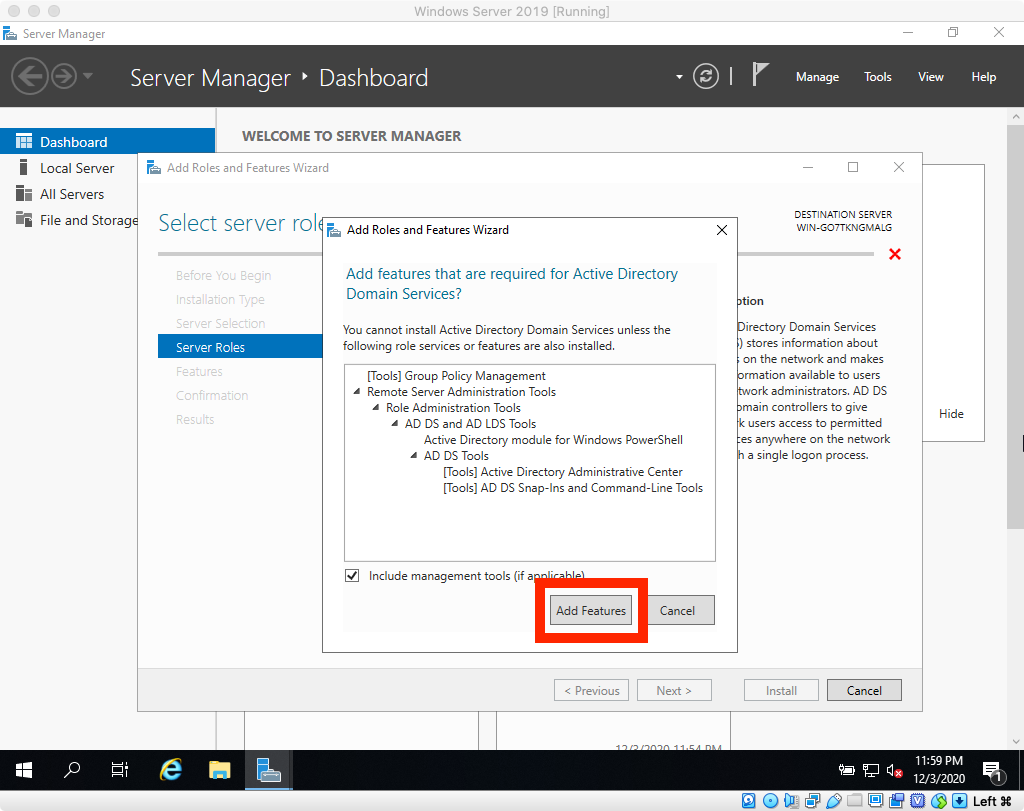Select Before You Begin wizard step
The width and height of the screenshot is (1024, 811).
coord(223,275)
